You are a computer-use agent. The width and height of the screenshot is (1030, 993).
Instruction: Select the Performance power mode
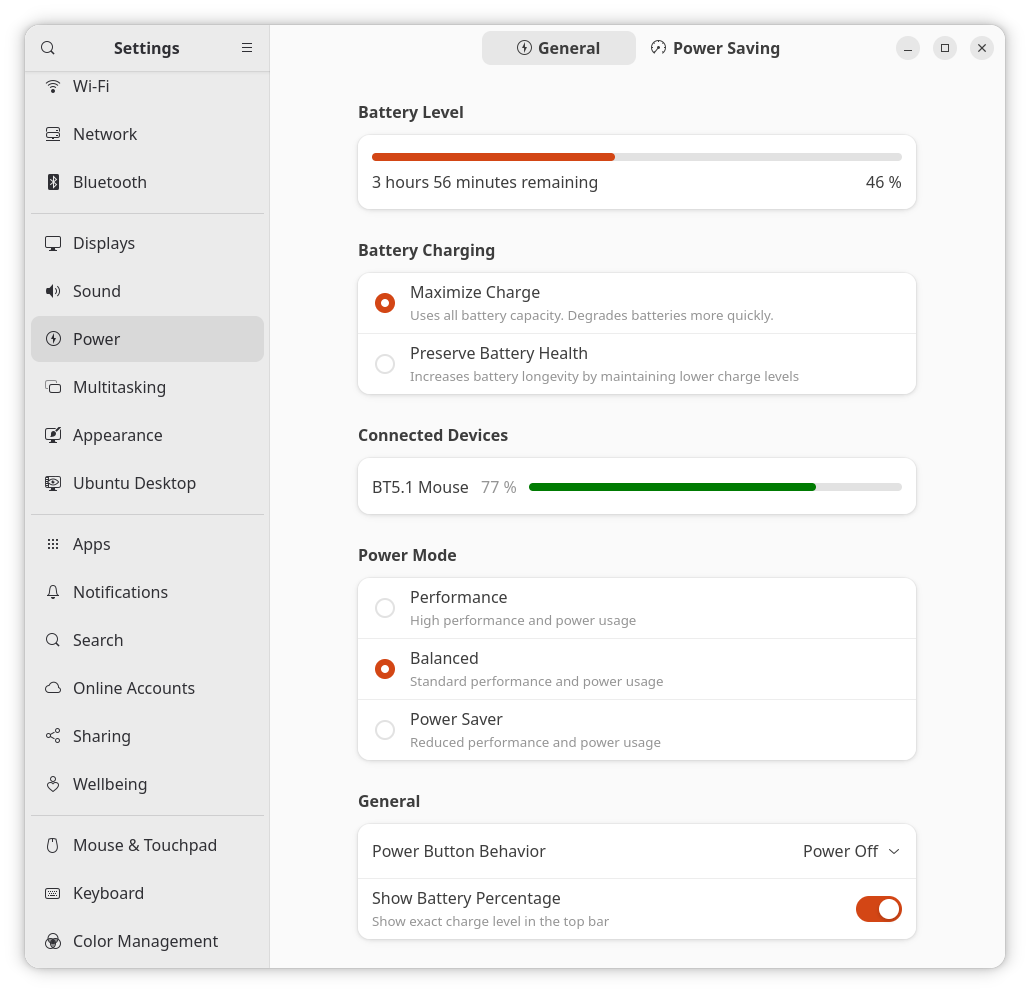pyautogui.click(x=385, y=608)
